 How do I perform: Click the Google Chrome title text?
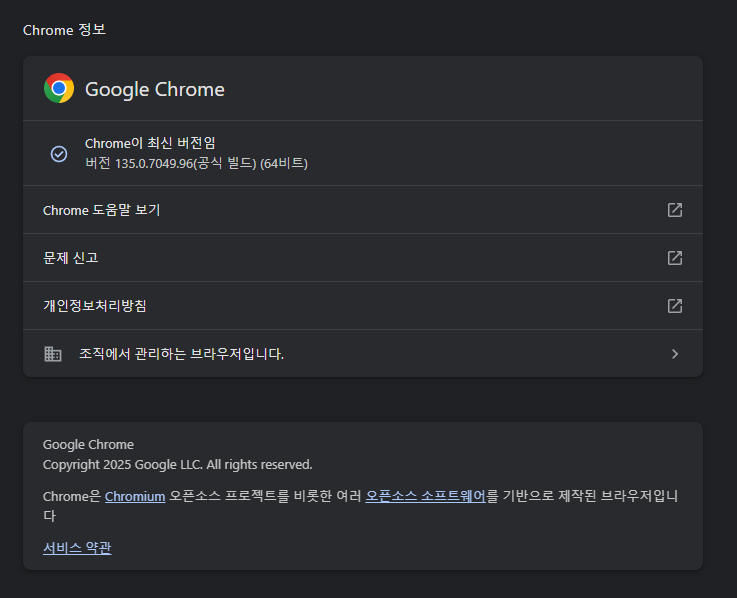coord(155,89)
